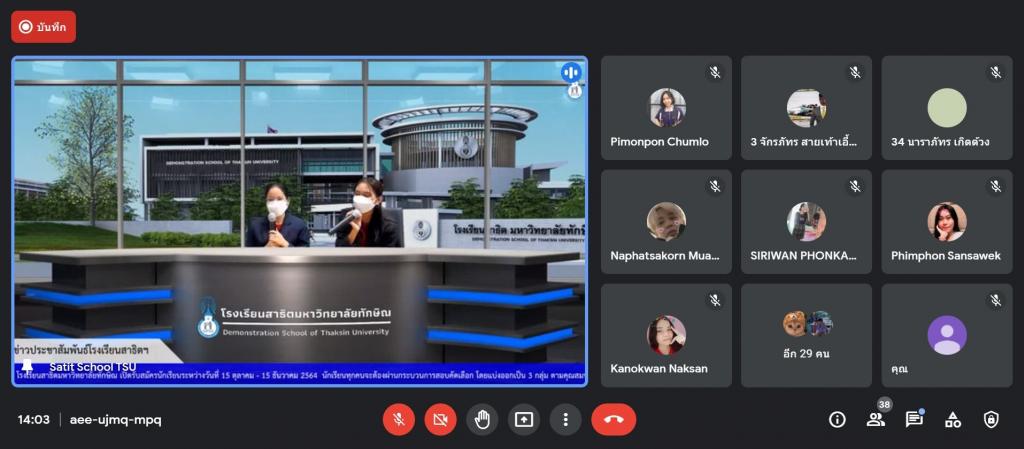Click Kanokwan Naksan's muted mic icon
Image resolution: width=1024 pixels, height=449 pixels.
[715, 300]
